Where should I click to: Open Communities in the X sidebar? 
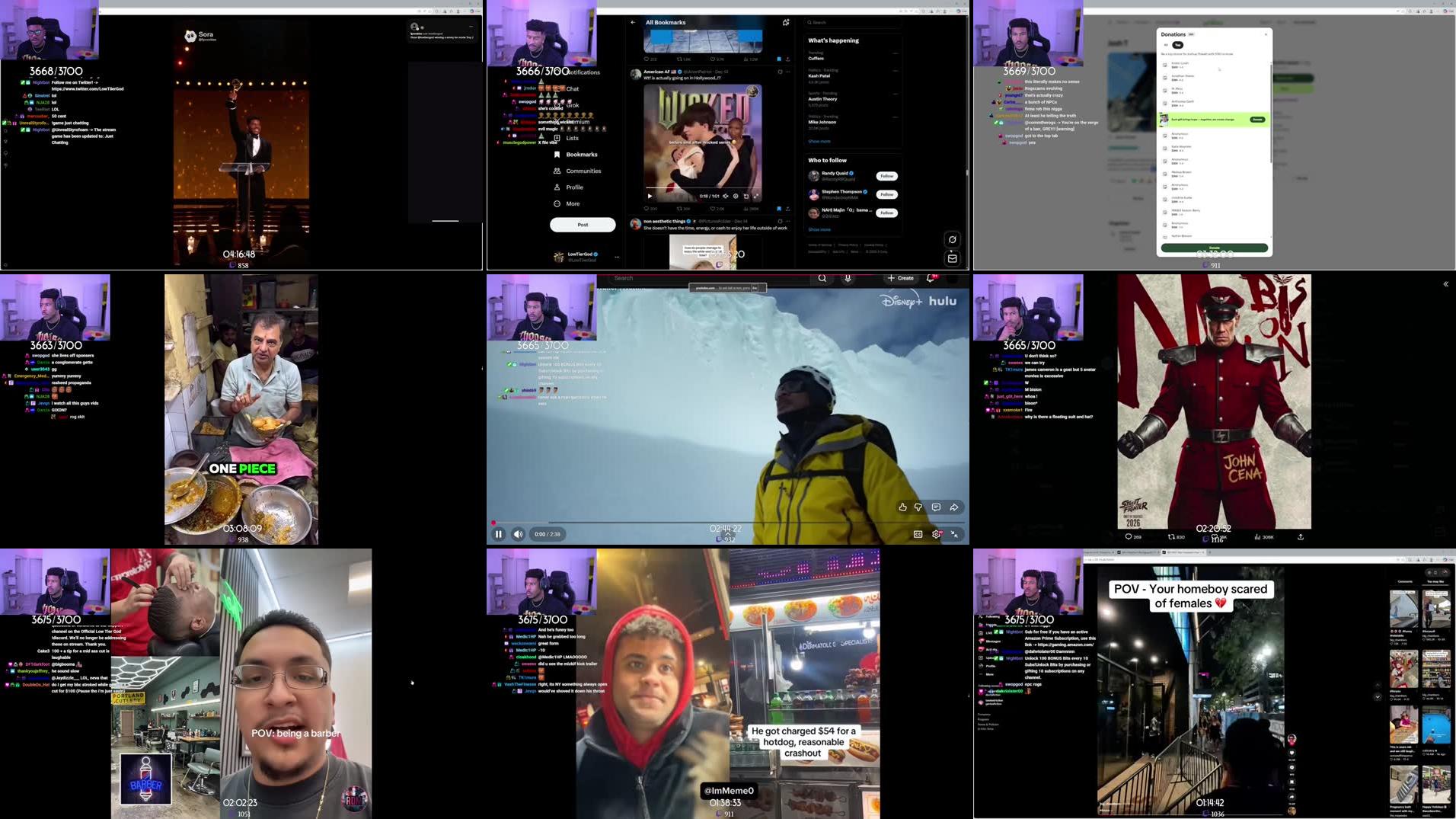pyautogui.click(x=583, y=171)
